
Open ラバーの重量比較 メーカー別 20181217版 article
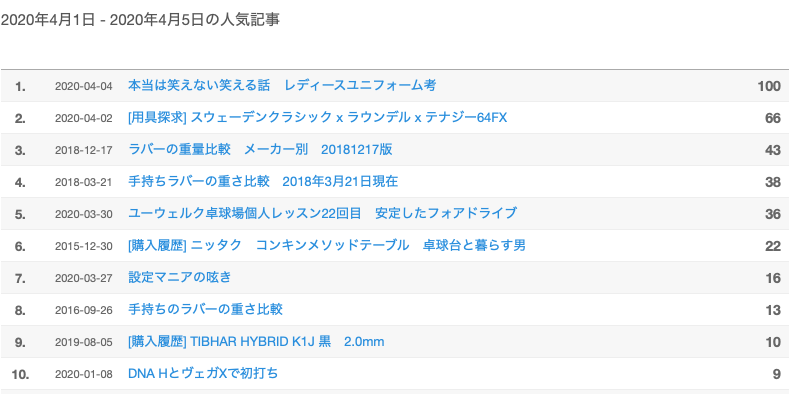pos(260,149)
